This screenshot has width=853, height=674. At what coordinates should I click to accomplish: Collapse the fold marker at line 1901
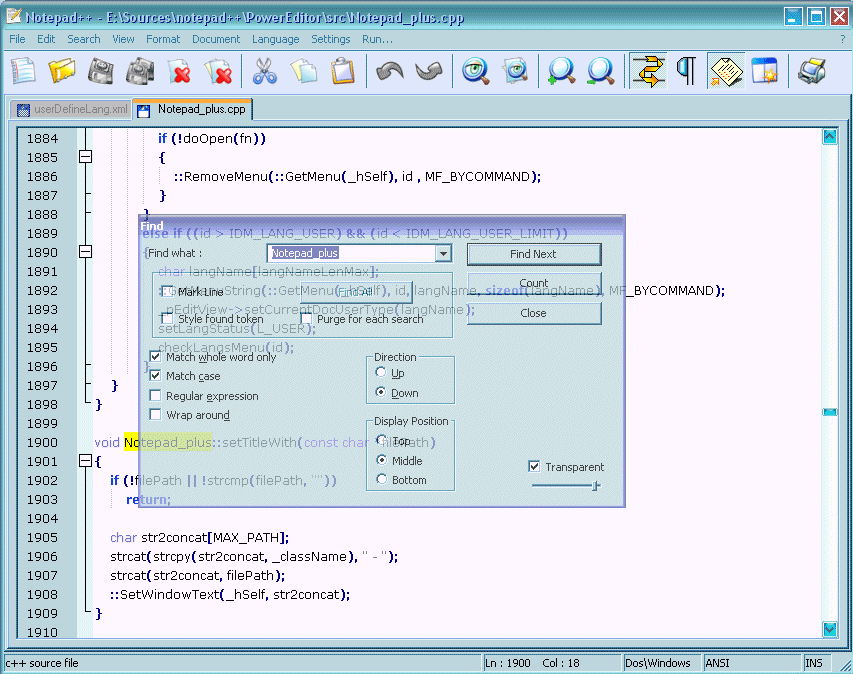coord(85,461)
